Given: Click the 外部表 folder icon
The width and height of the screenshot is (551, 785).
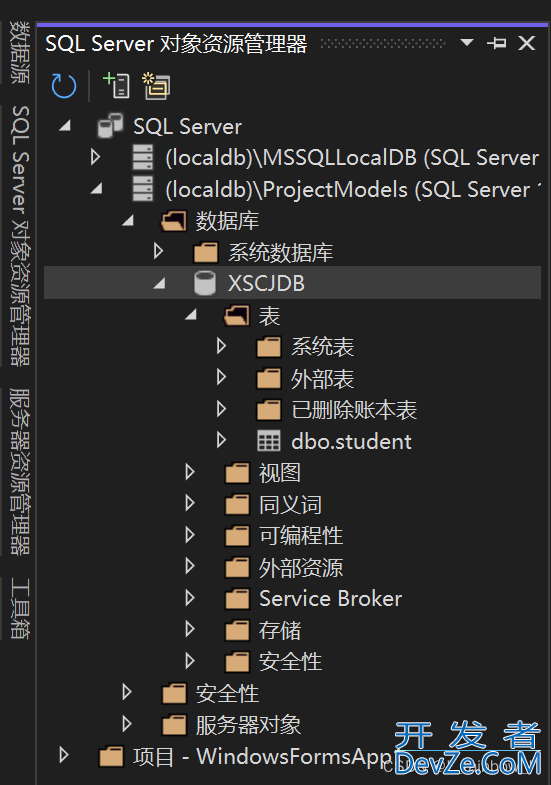Looking at the screenshot, I should [x=269, y=378].
